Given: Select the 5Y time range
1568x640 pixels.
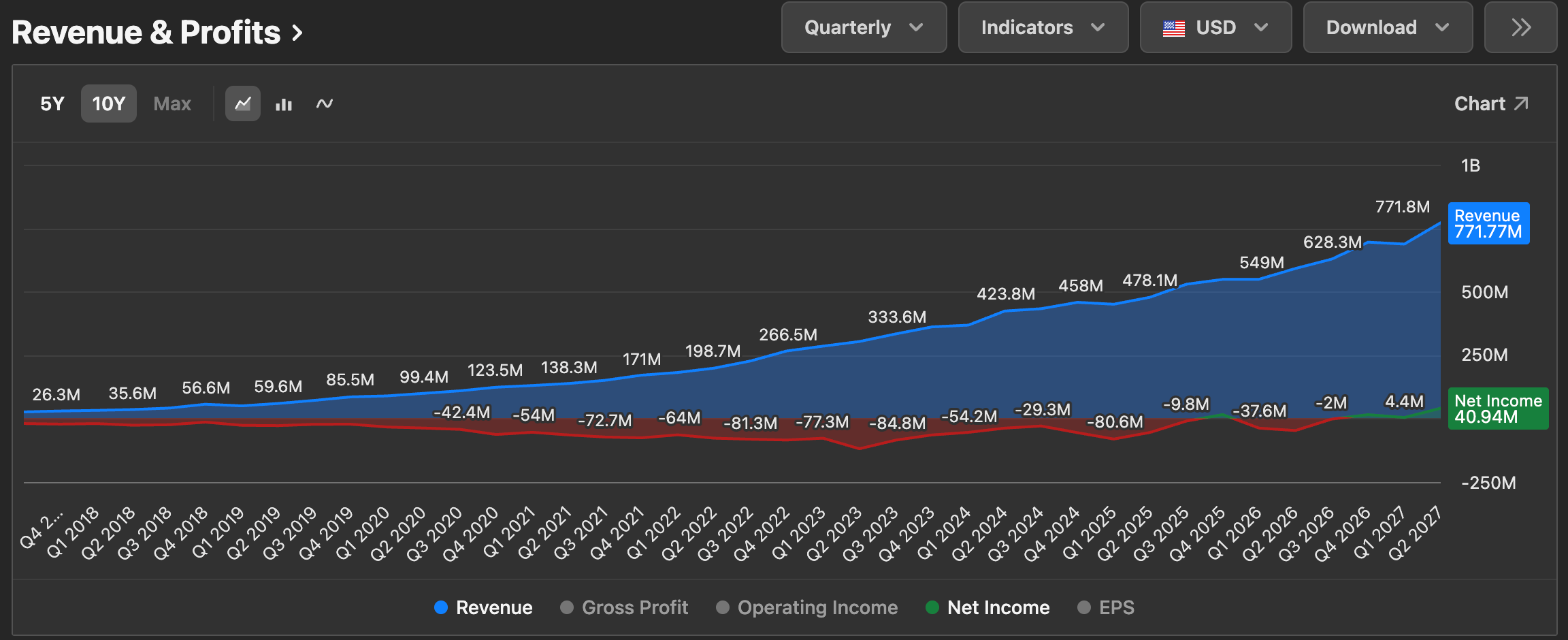Looking at the screenshot, I should point(52,103).
